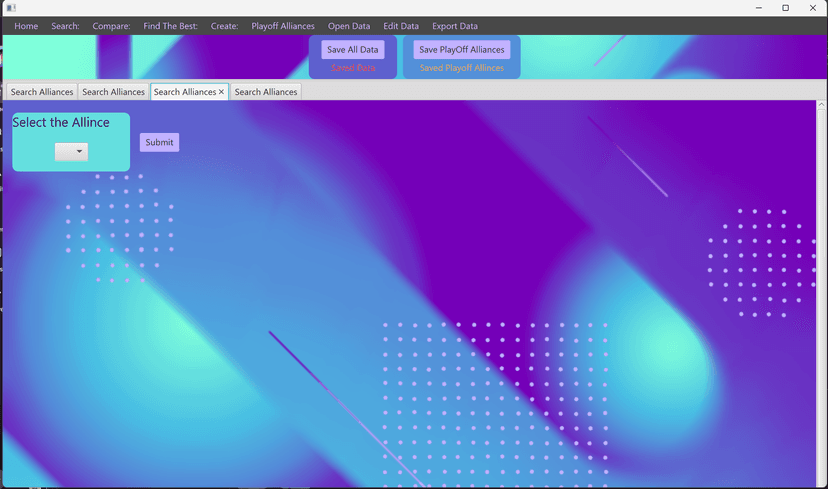Click the scrollbar up arrow
828x489 pixels.
(x=822, y=105)
